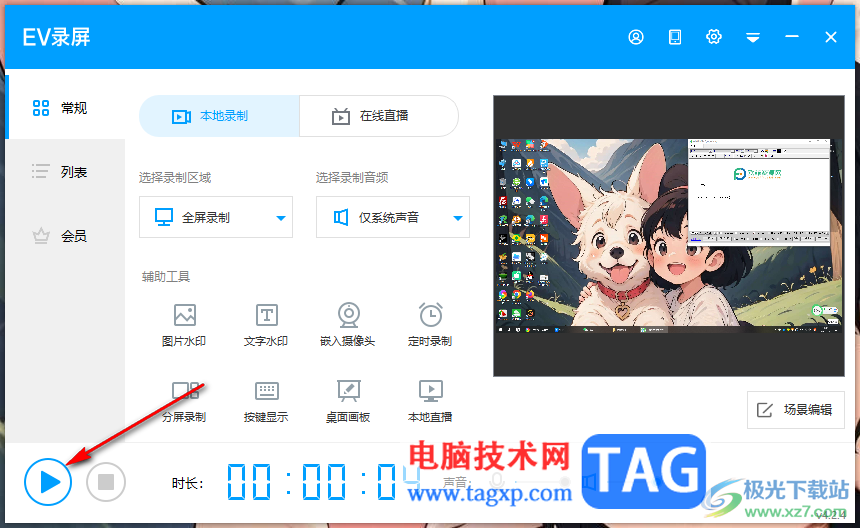Click the 场景编辑 button

[795, 410]
